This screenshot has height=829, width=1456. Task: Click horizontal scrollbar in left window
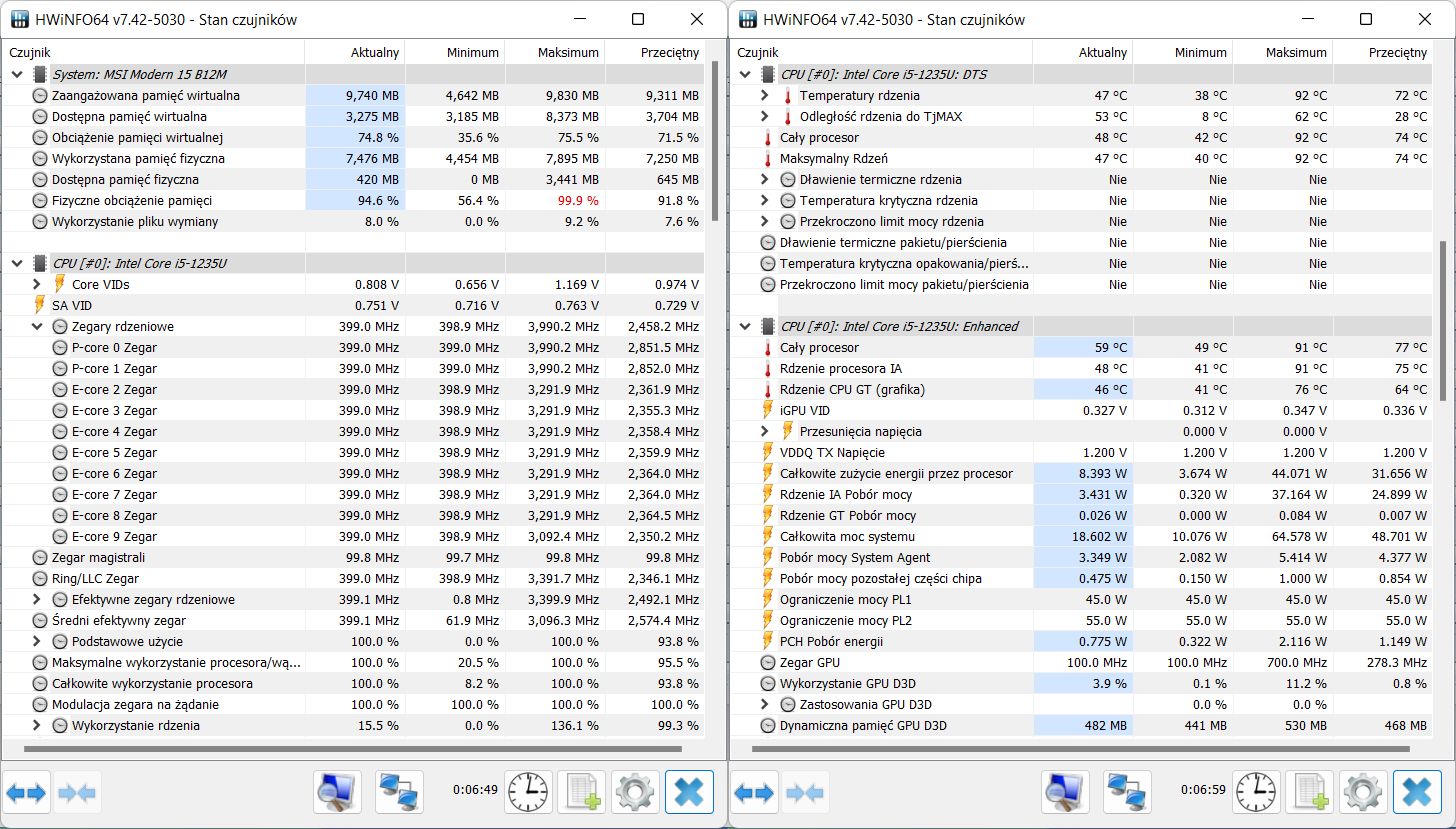click(352, 748)
